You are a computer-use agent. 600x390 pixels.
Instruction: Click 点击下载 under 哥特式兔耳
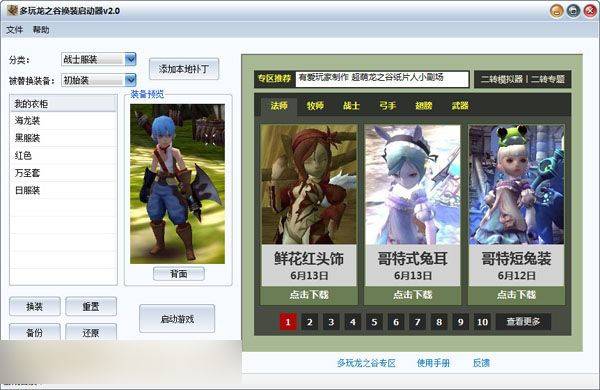[x=412, y=295]
